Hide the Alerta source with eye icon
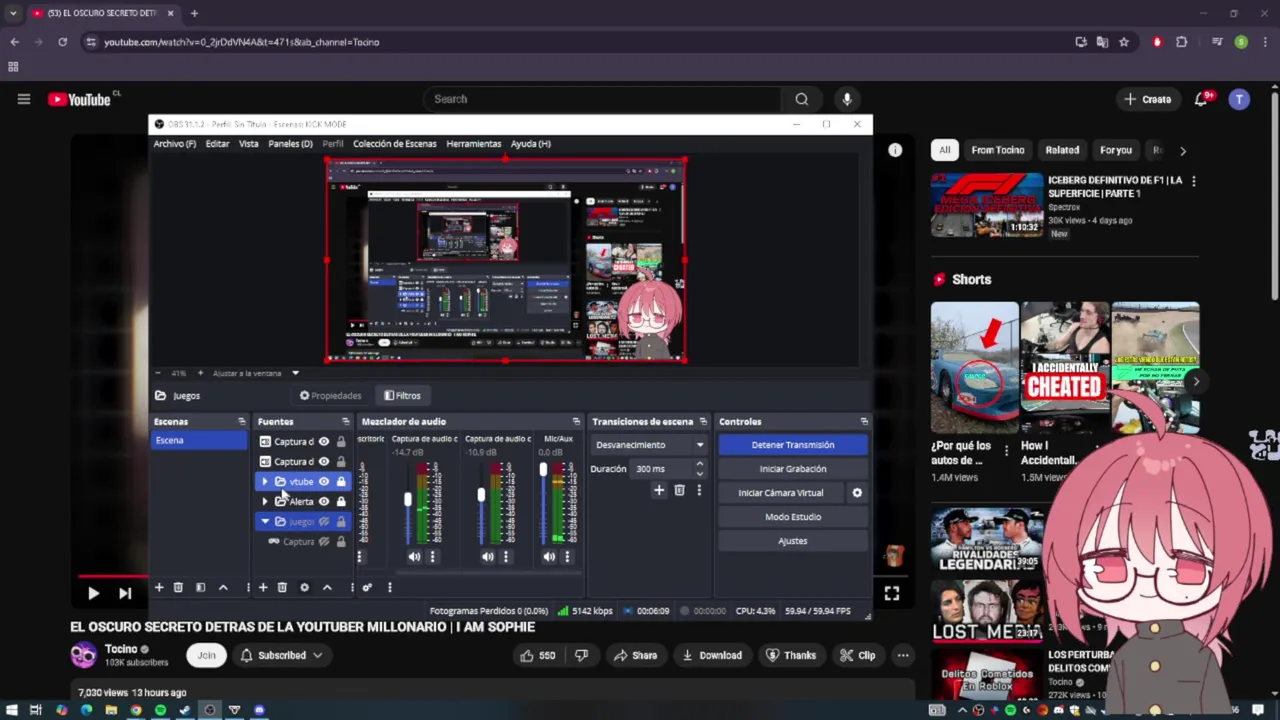This screenshot has height=720, width=1280. pos(324,502)
